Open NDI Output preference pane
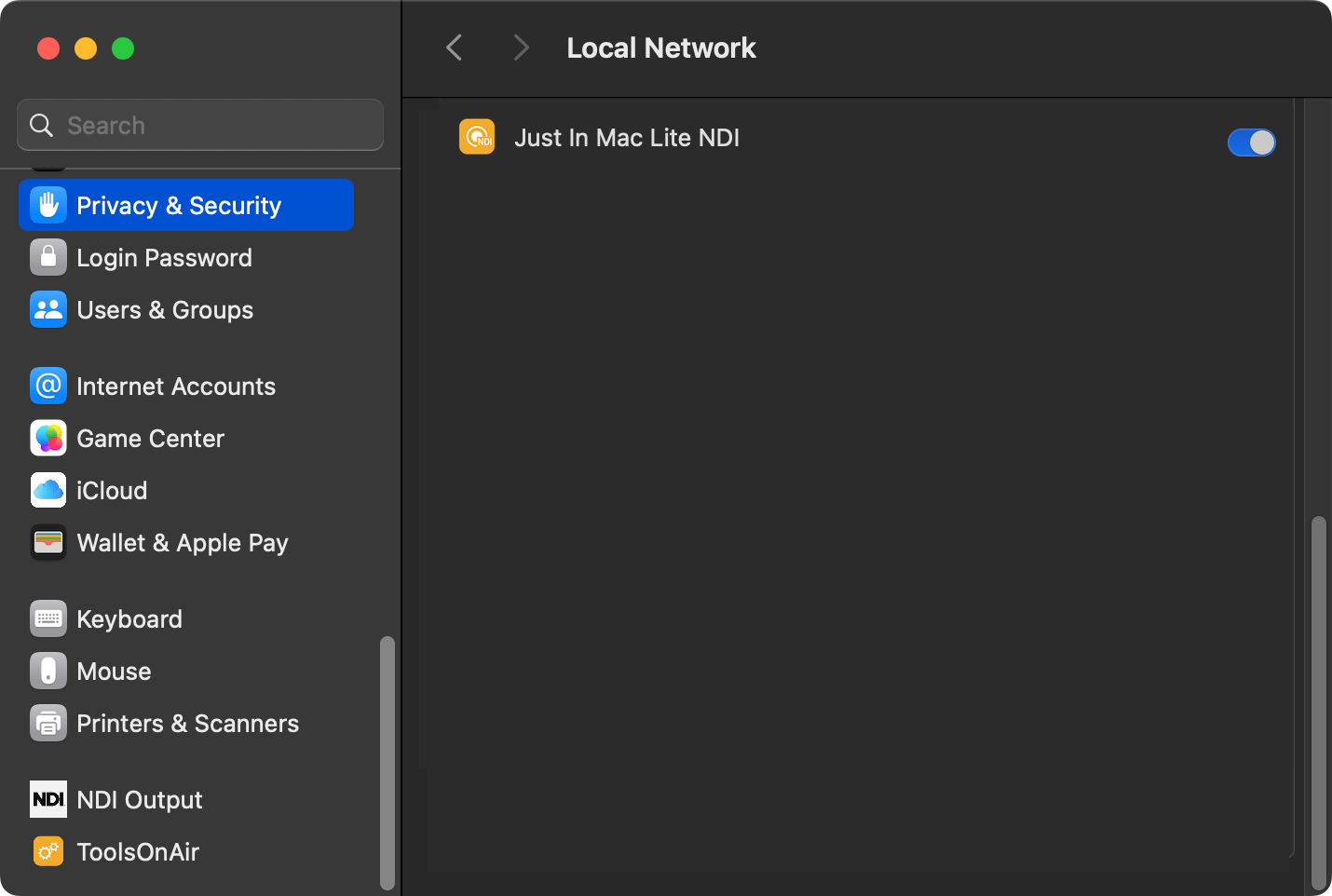 [186, 799]
